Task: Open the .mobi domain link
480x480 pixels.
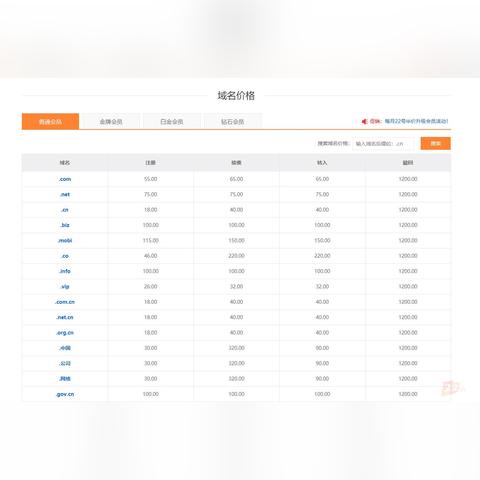Action: [65, 240]
